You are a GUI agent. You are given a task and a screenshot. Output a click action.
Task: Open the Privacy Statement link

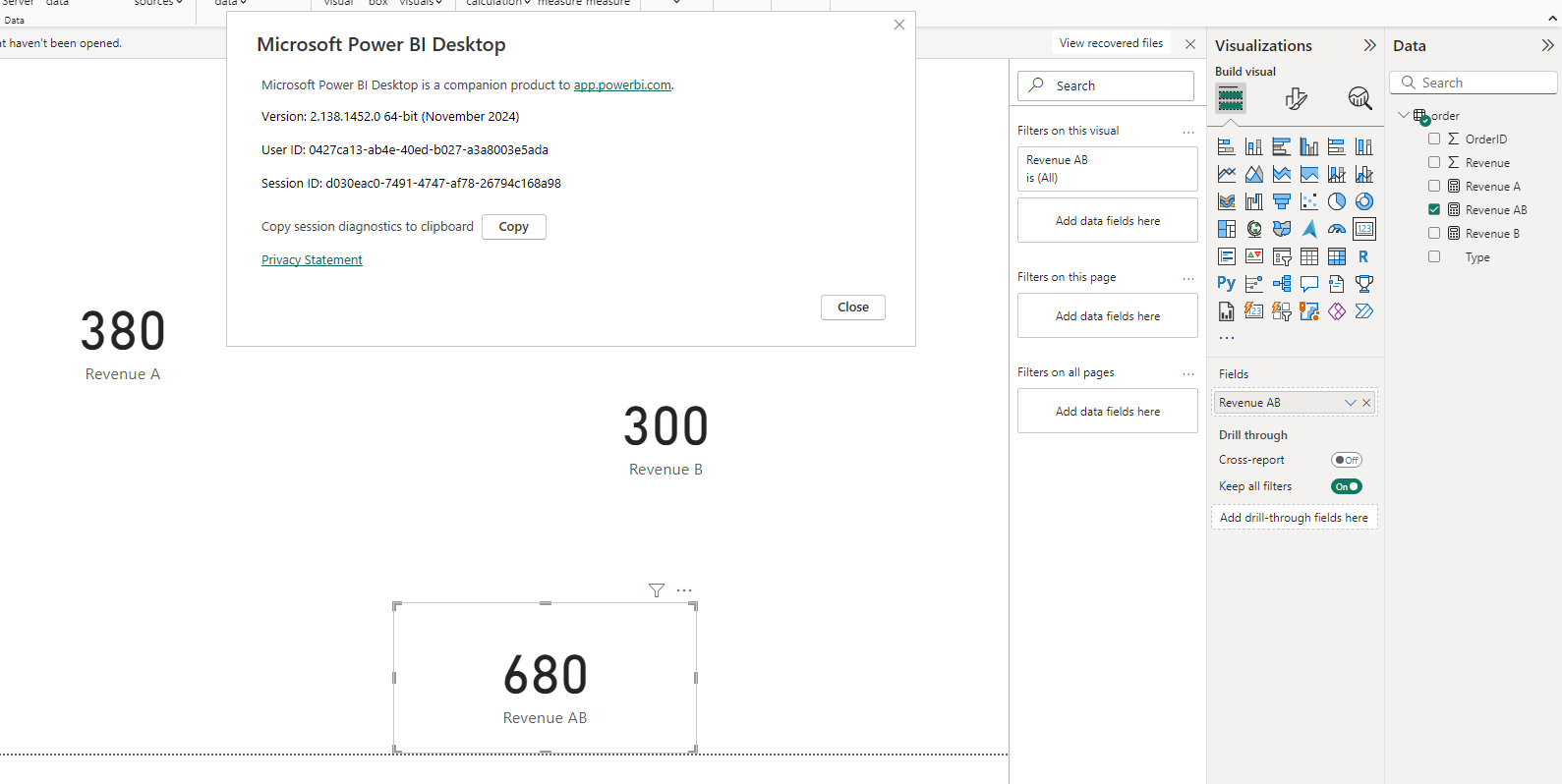[x=312, y=260]
